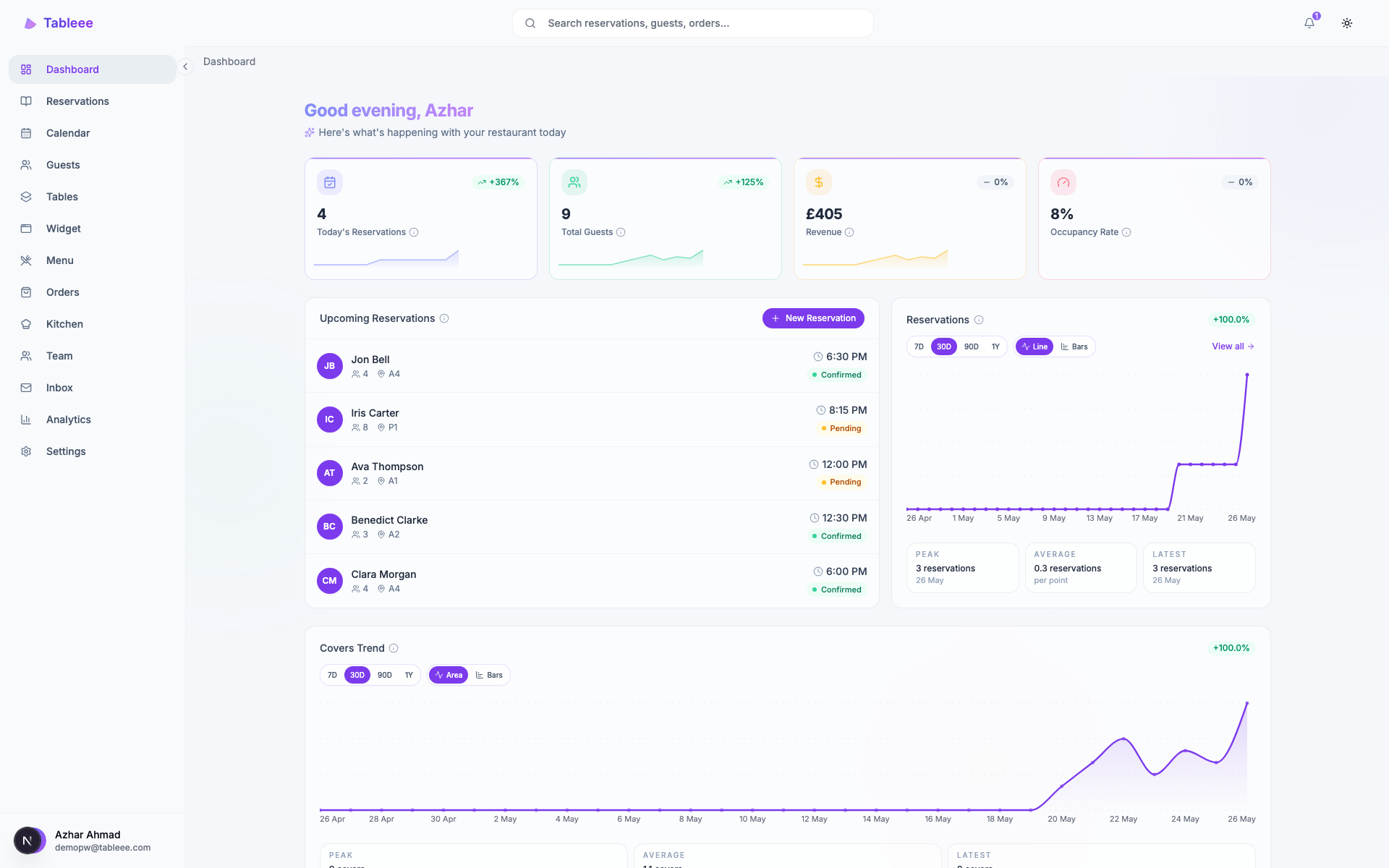Screen dimensions: 1389x868
Task: Select 90D range in Covers Trend
Action: [x=385, y=675]
